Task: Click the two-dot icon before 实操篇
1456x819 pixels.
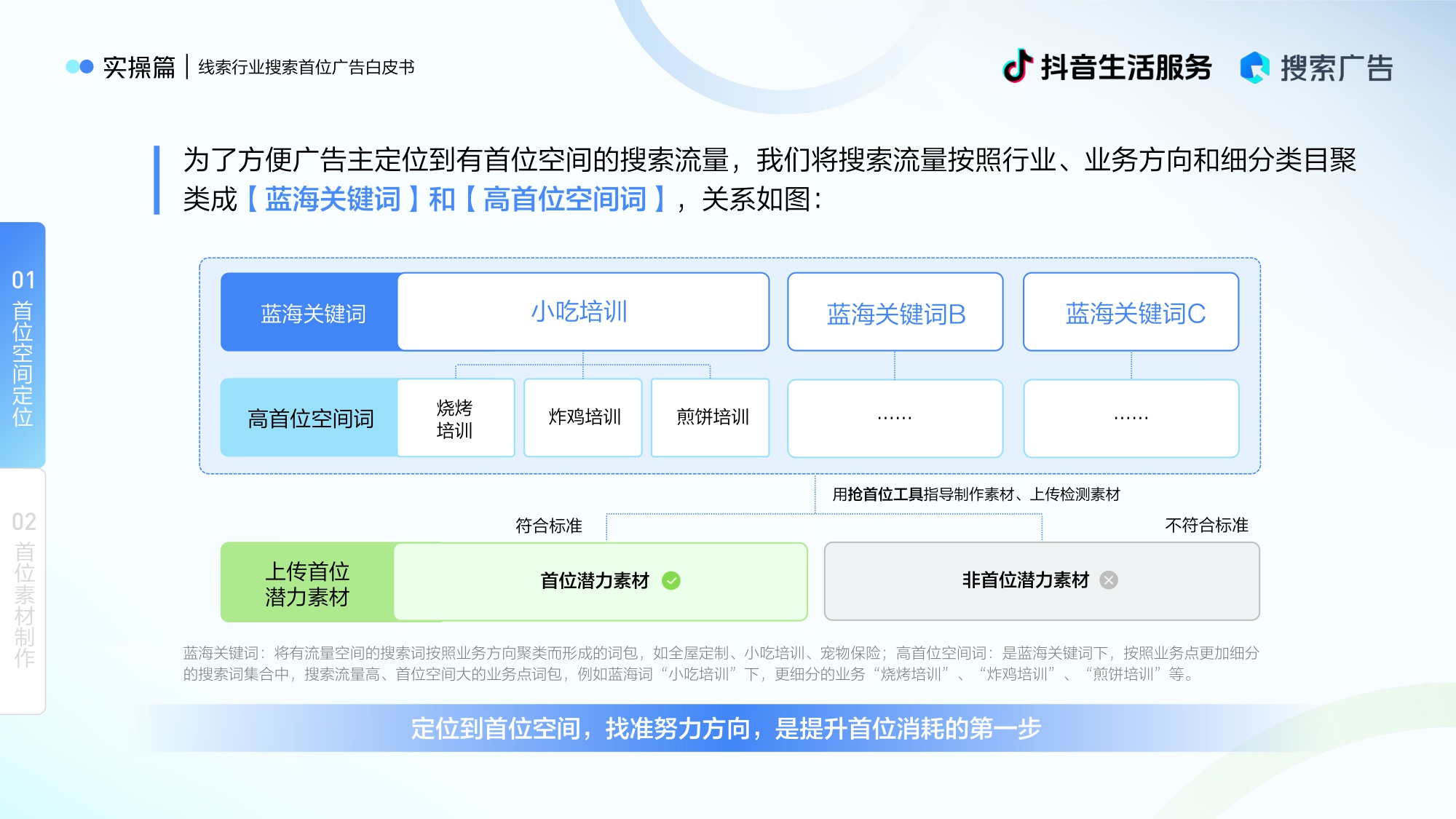Action: pyautogui.click(x=79, y=67)
